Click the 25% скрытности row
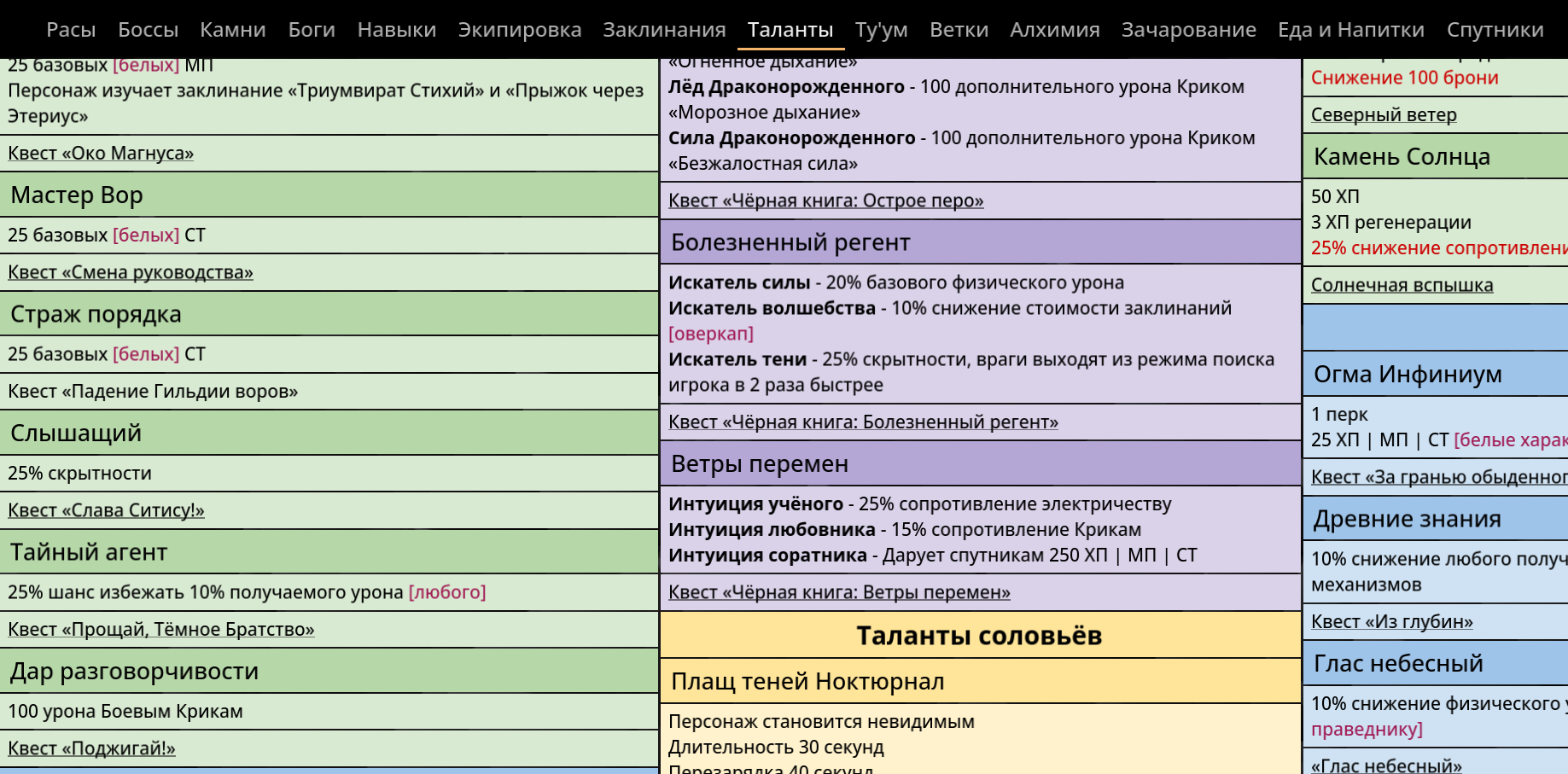 [x=329, y=473]
